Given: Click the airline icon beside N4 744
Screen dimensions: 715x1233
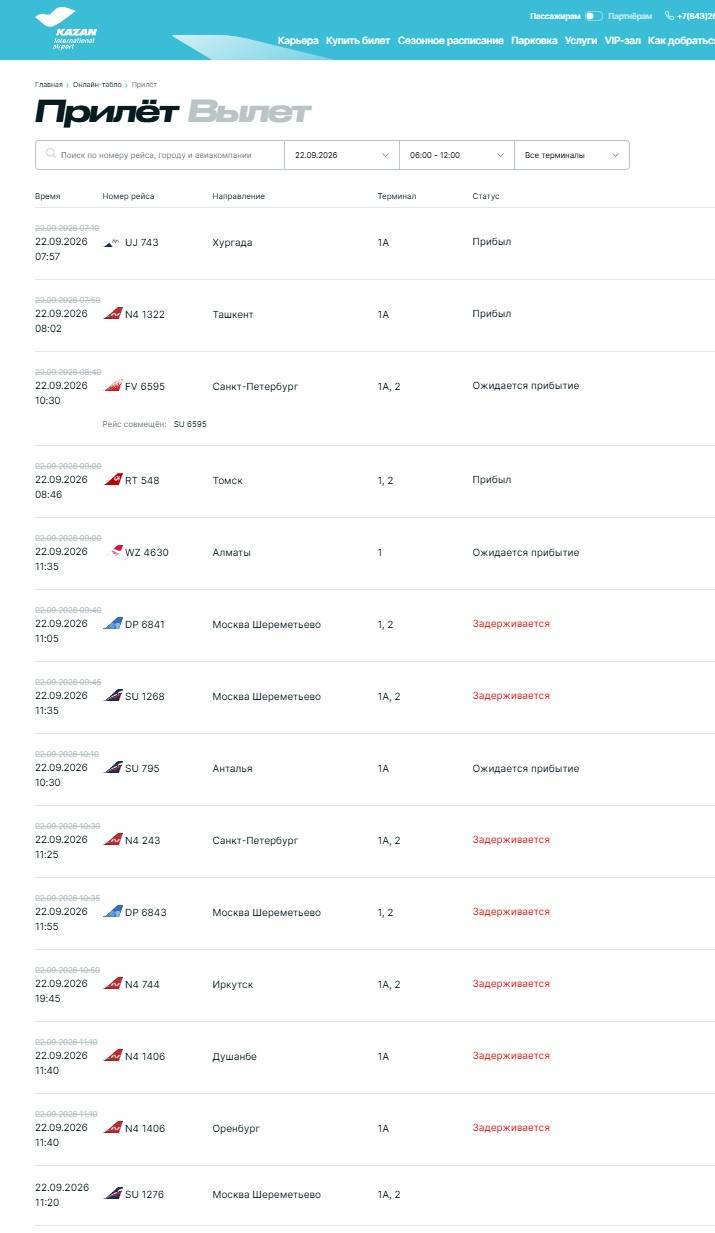Looking at the screenshot, I should [x=112, y=984].
